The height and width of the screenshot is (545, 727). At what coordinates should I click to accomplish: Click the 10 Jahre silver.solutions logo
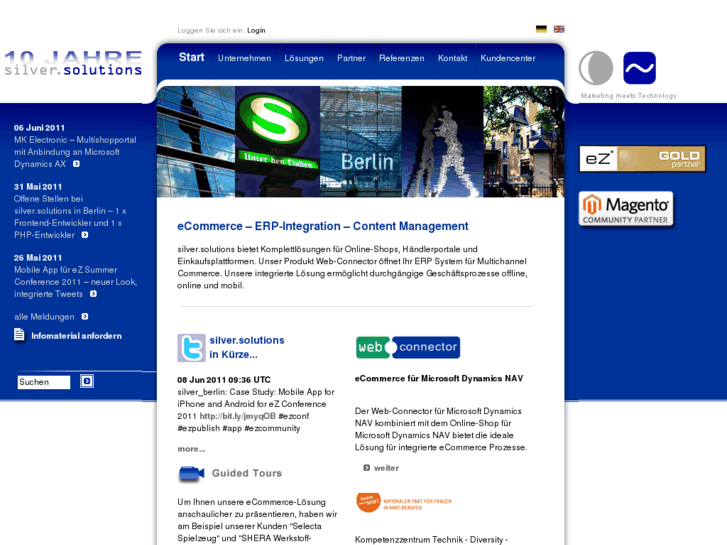73,63
